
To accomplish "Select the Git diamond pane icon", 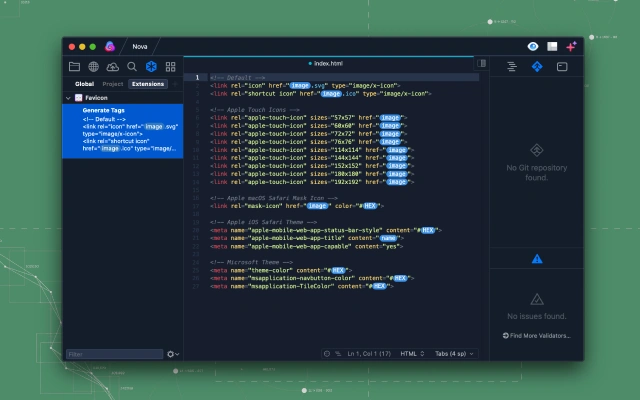I will [x=537, y=67].
